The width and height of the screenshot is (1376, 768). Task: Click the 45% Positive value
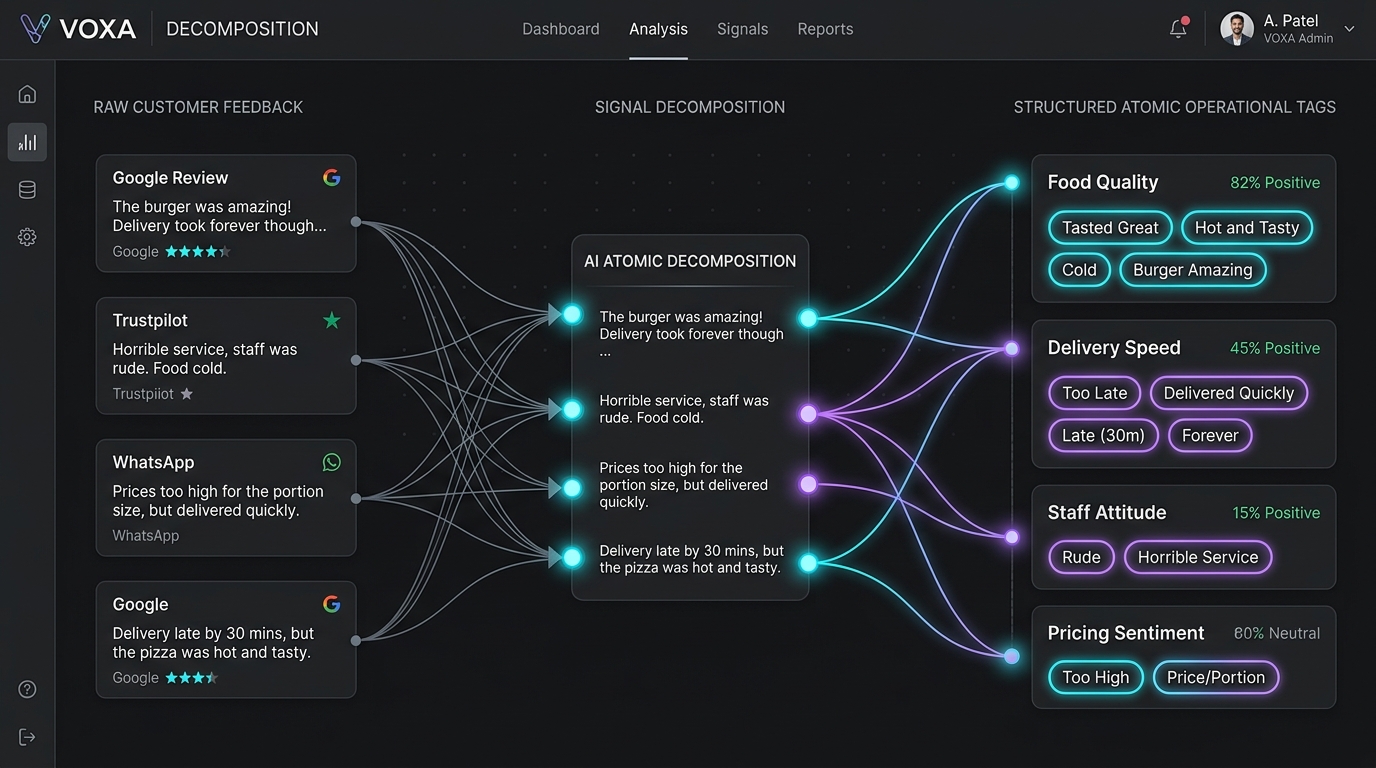1275,348
